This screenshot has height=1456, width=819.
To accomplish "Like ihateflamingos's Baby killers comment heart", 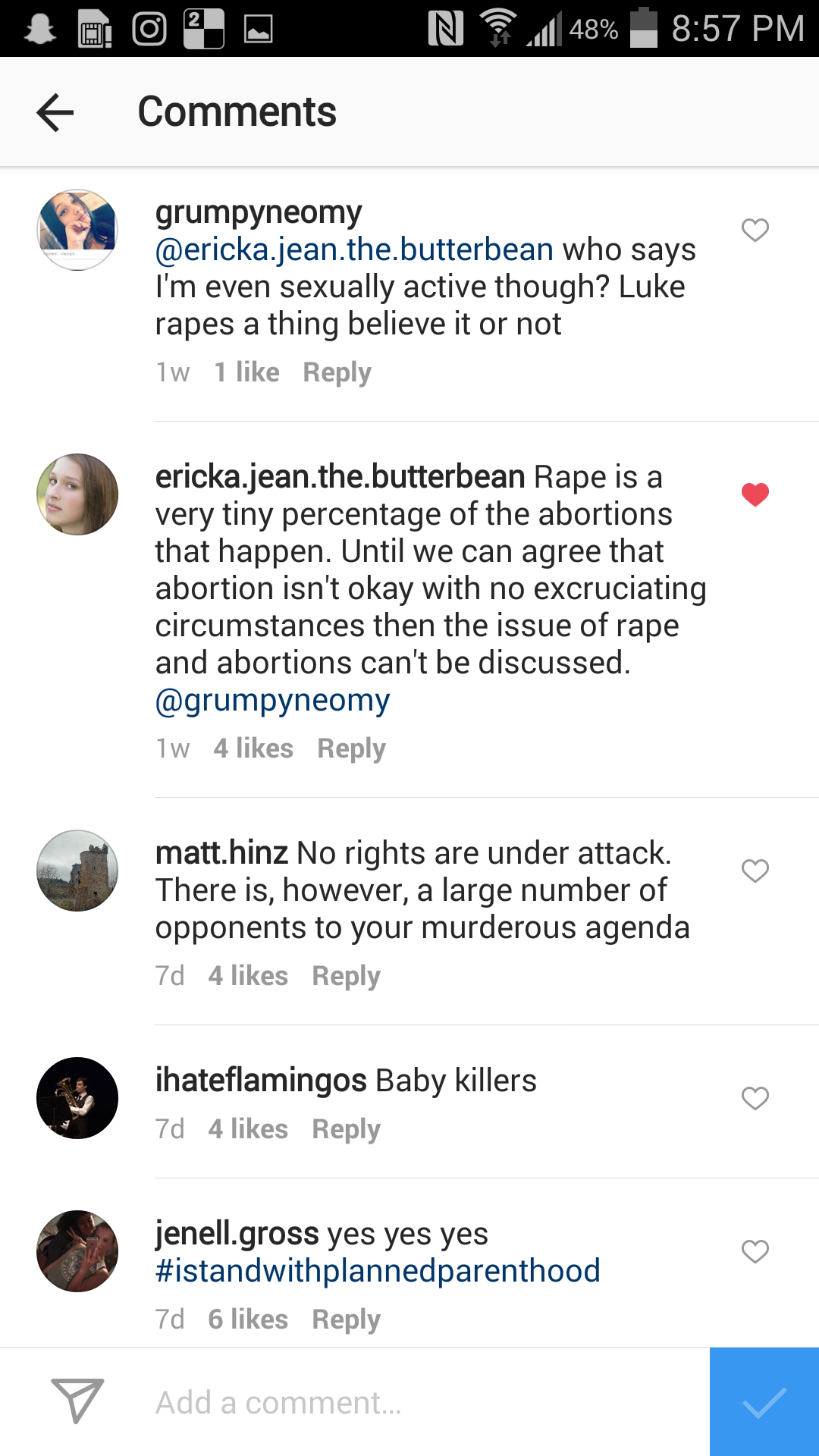I will [x=755, y=1098].
